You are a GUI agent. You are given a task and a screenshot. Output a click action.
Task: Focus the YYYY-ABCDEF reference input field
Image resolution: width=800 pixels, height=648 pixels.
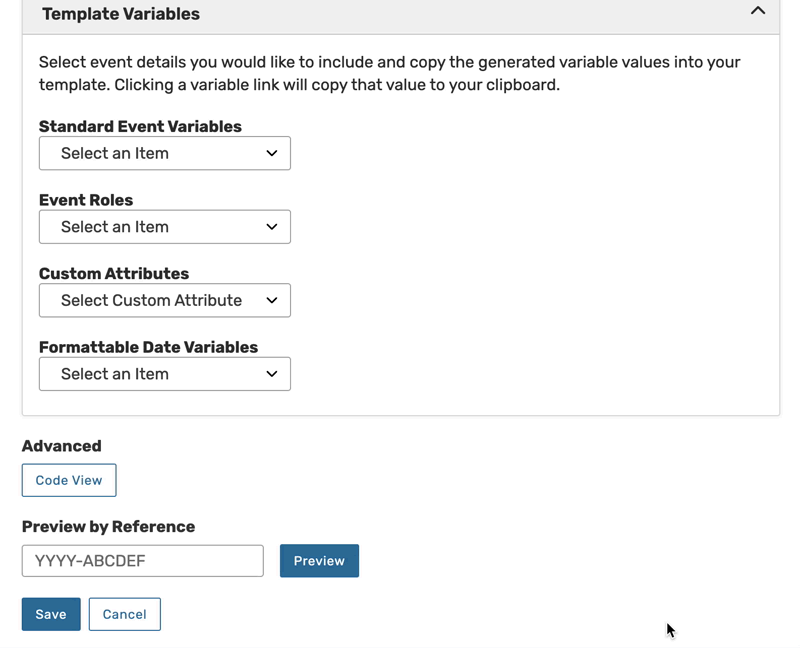(142, 561)
